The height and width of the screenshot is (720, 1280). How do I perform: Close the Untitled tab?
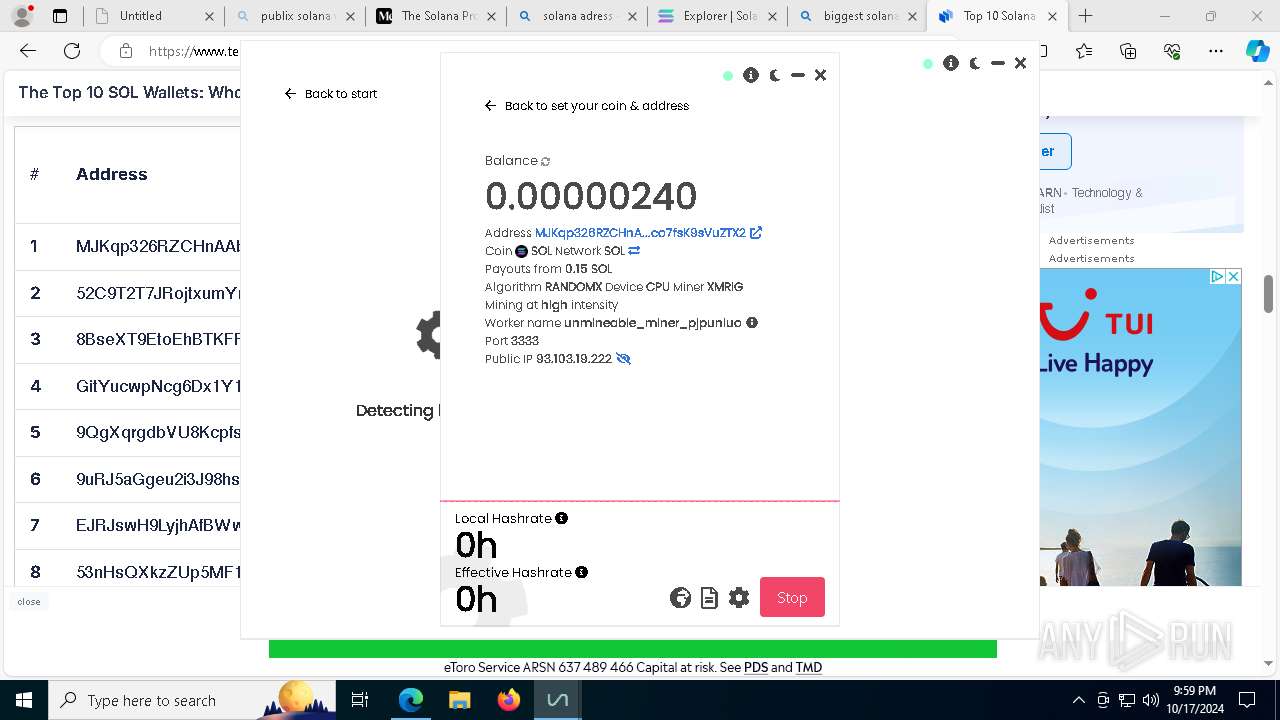click(208, 16)
